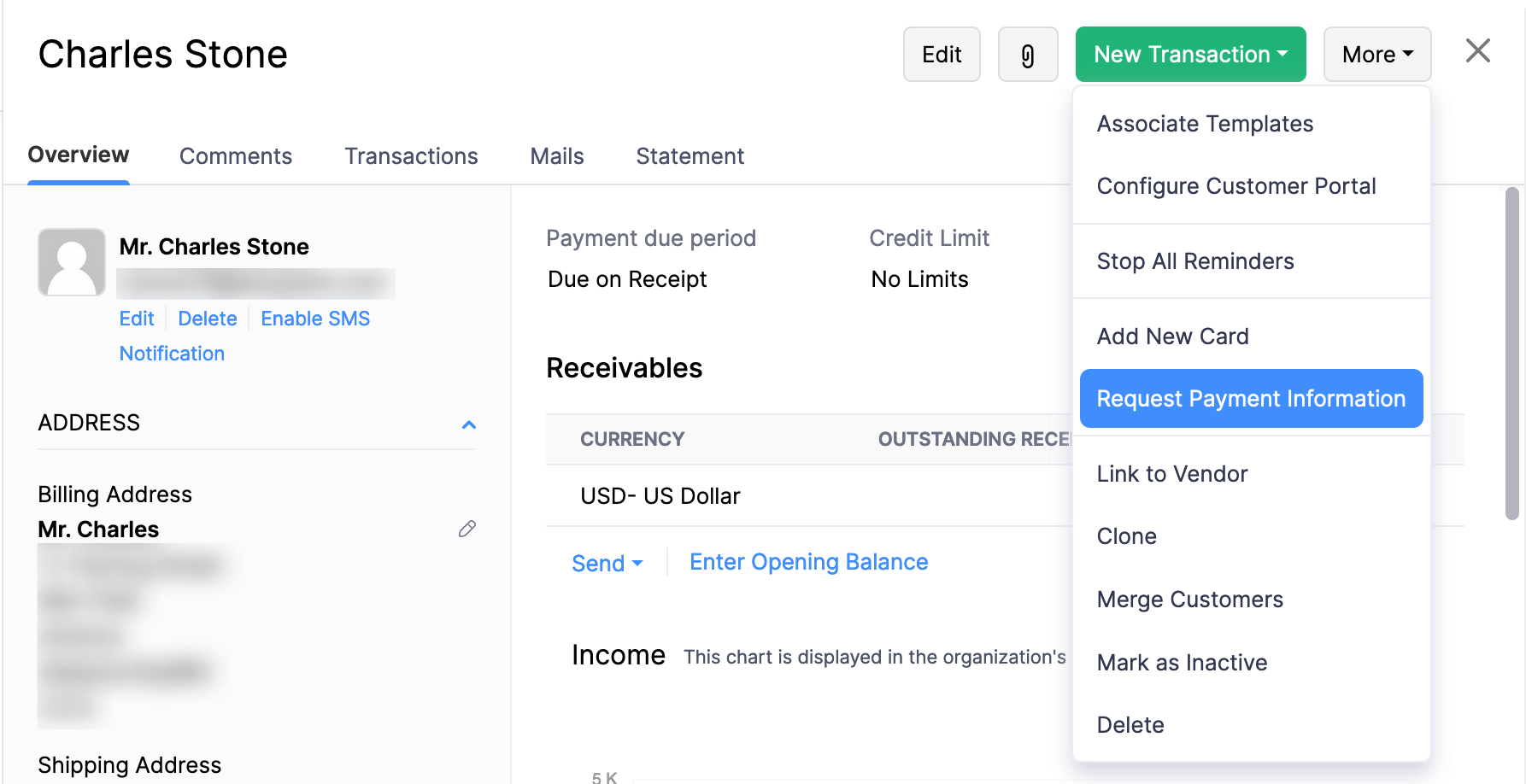Switch to the Transactions tab
Screen dimensions: 1526x784
point(411,155)
